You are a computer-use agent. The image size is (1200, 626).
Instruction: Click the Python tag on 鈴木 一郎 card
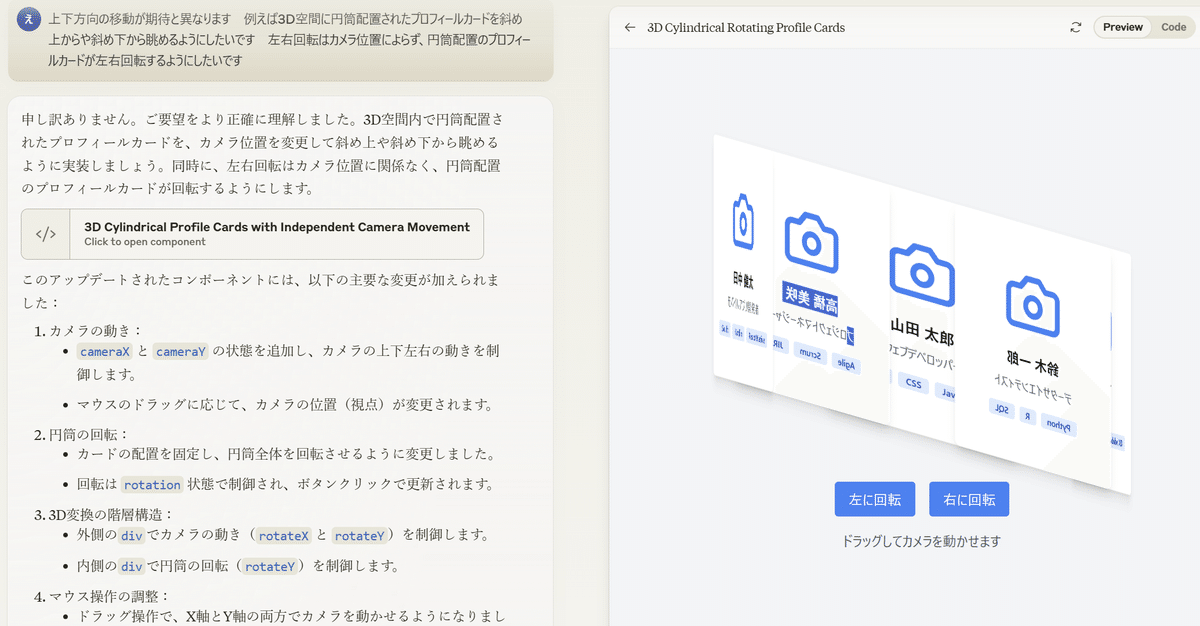click(x=1059, y=426)
